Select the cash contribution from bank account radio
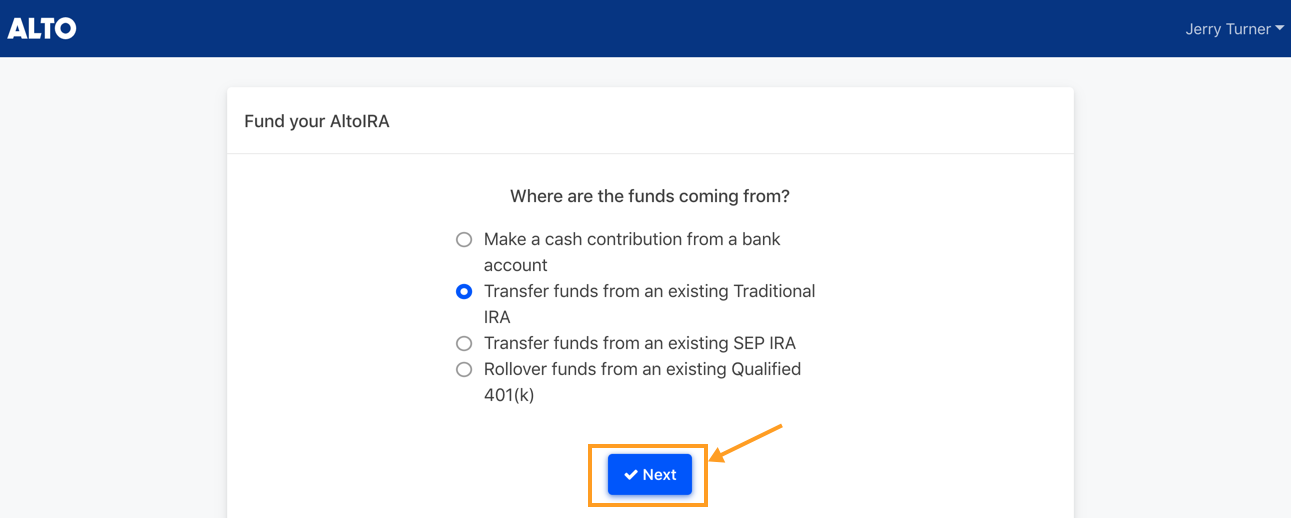1291x518 pixels. pyautogui.click(x=464, y=240)
